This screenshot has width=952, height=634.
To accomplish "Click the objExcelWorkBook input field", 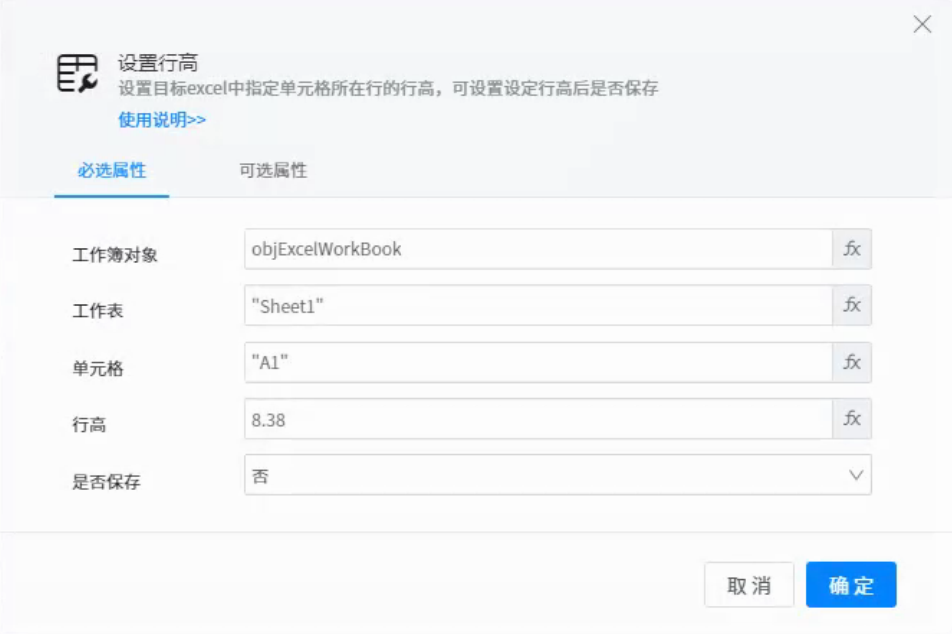I will coord(538,249).
